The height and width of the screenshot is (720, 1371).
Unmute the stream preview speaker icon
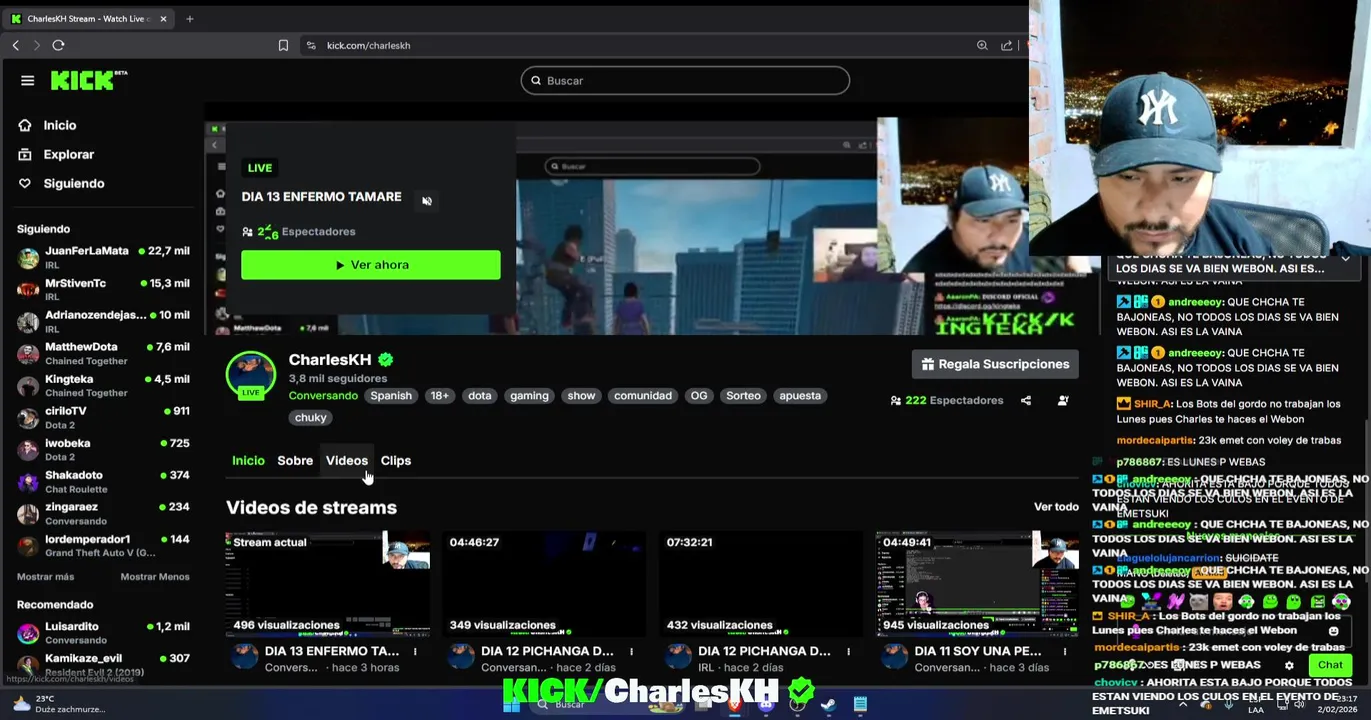click(427, 201)
